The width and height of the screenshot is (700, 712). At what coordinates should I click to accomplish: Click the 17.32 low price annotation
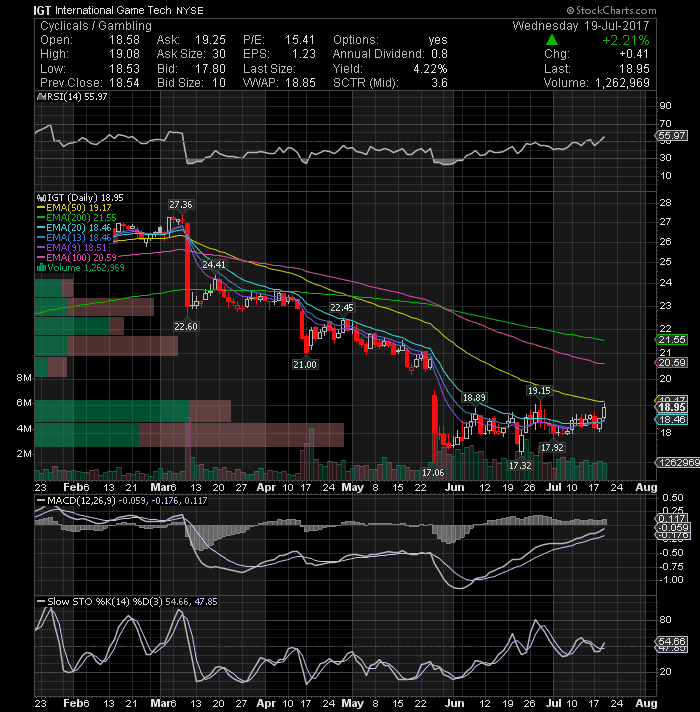click(x=520, y=465)
